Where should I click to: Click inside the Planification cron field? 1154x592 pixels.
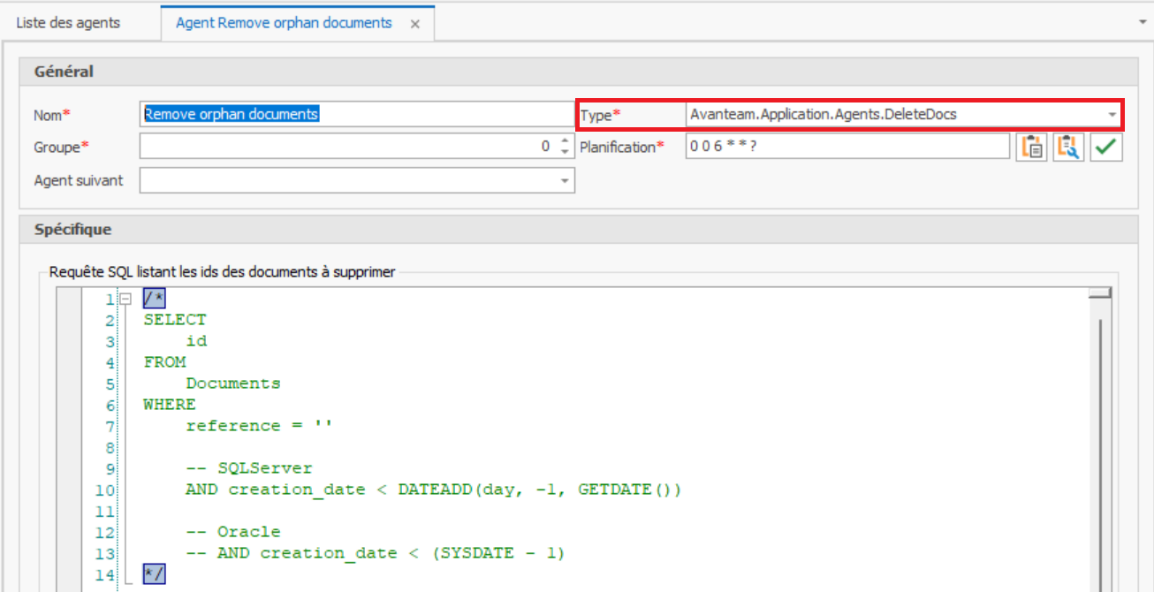tap(846, 147)
